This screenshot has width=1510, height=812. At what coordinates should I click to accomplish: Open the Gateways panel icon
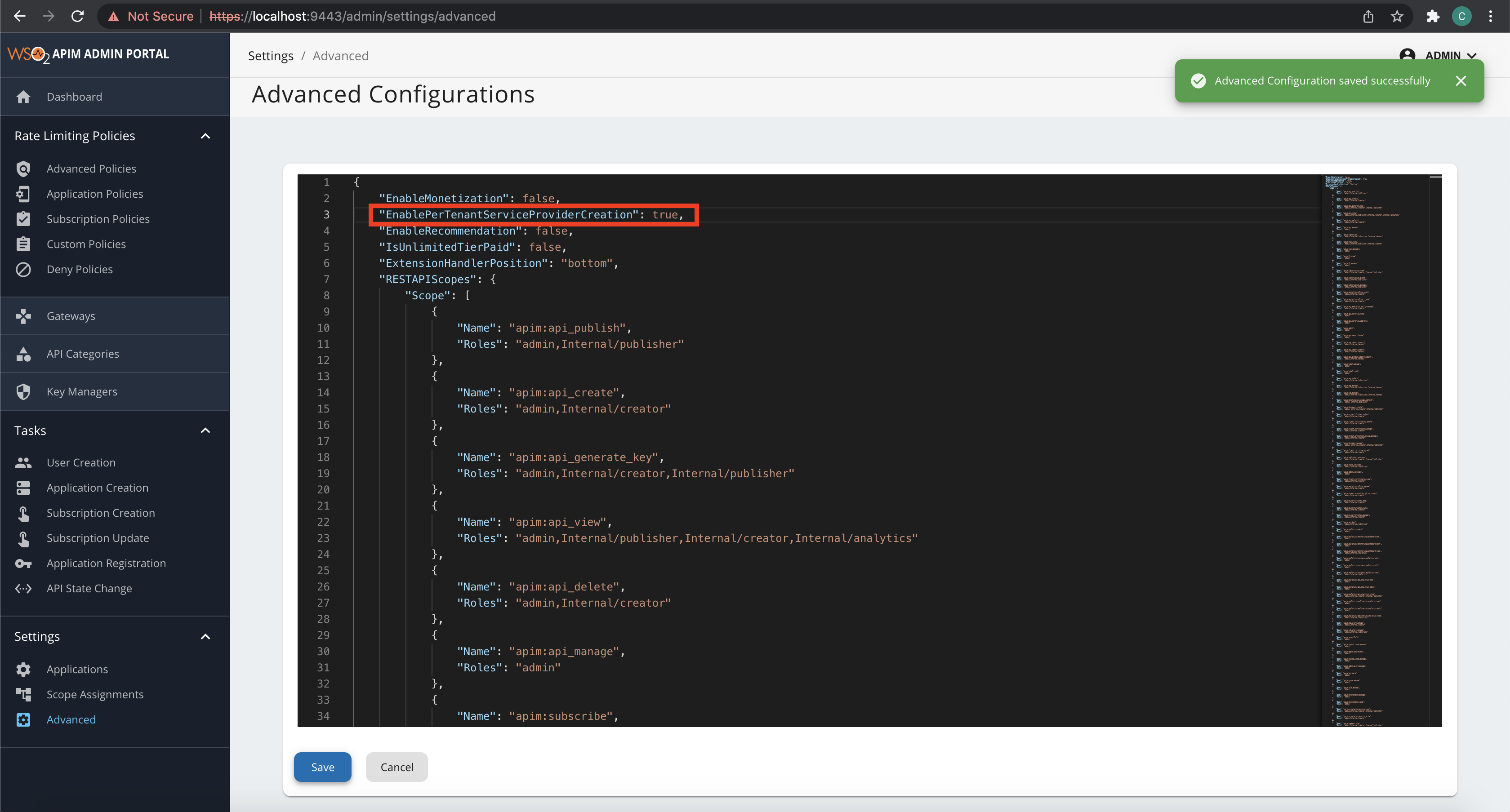click(x=23, y=316)
